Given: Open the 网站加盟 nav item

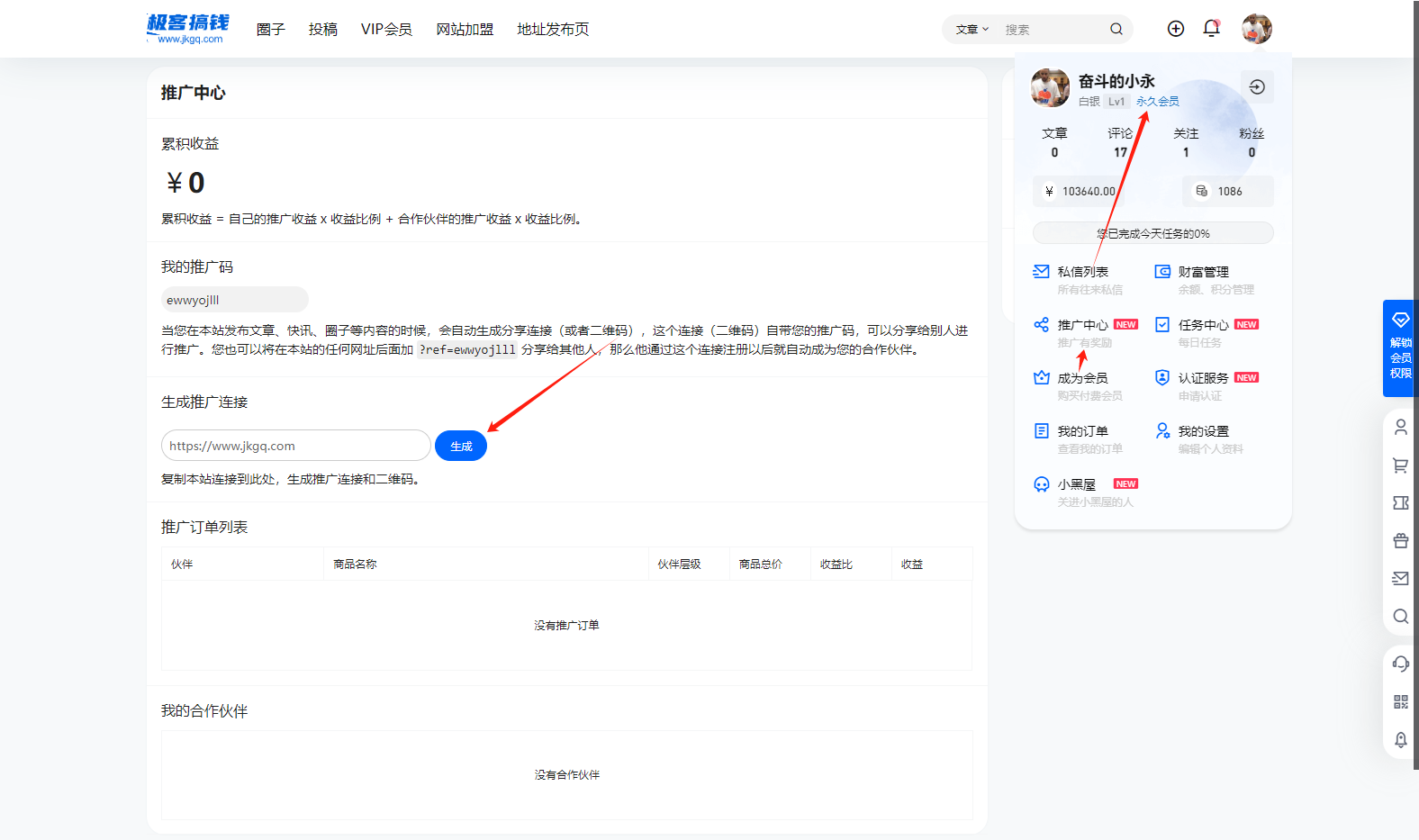Looking at the screenshot, I should pos(465,29).
